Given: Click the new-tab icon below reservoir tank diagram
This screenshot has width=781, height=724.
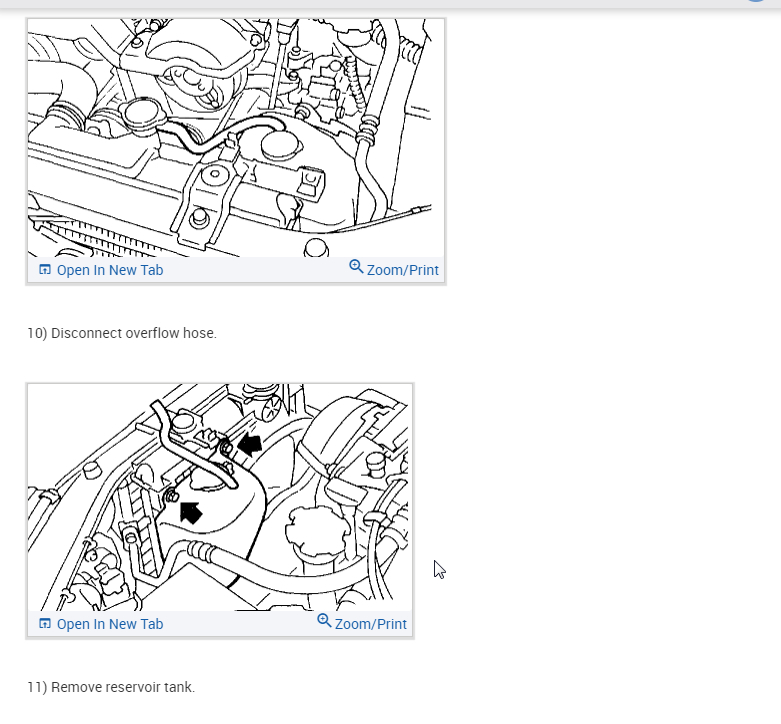Looking at the screenshot, I should click(45, 623).
